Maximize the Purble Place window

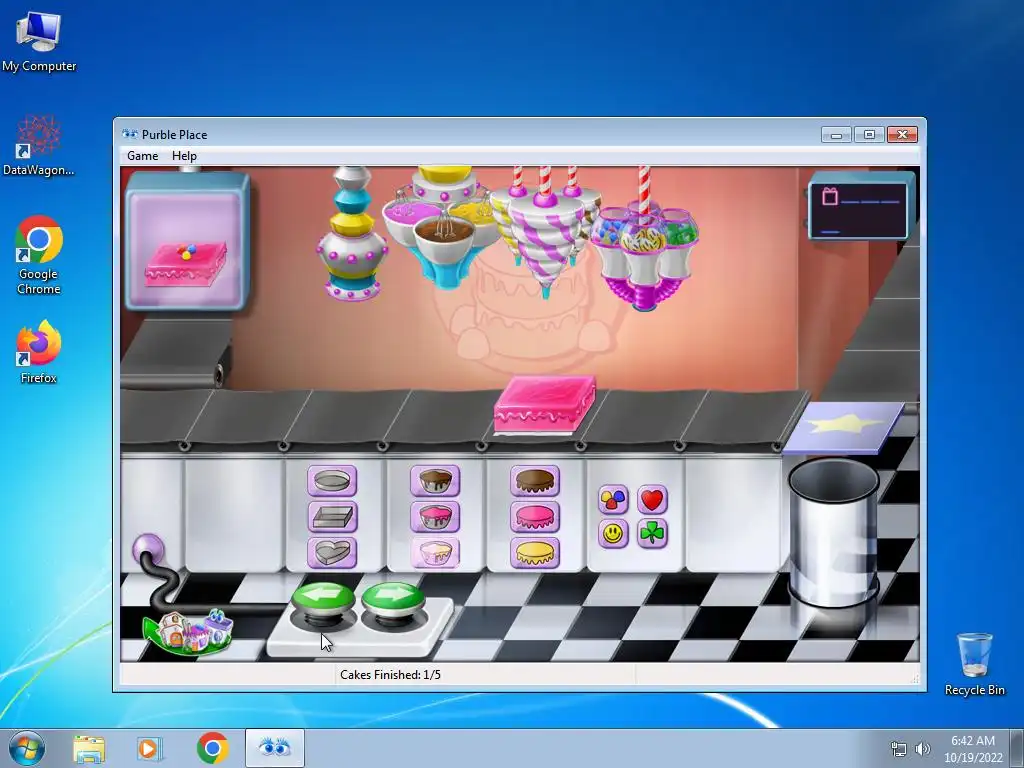coord(869,135)
